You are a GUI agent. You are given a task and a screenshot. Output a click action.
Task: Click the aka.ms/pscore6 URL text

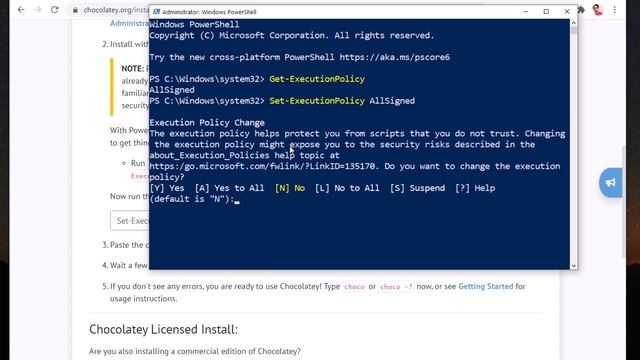coord(395,57)
